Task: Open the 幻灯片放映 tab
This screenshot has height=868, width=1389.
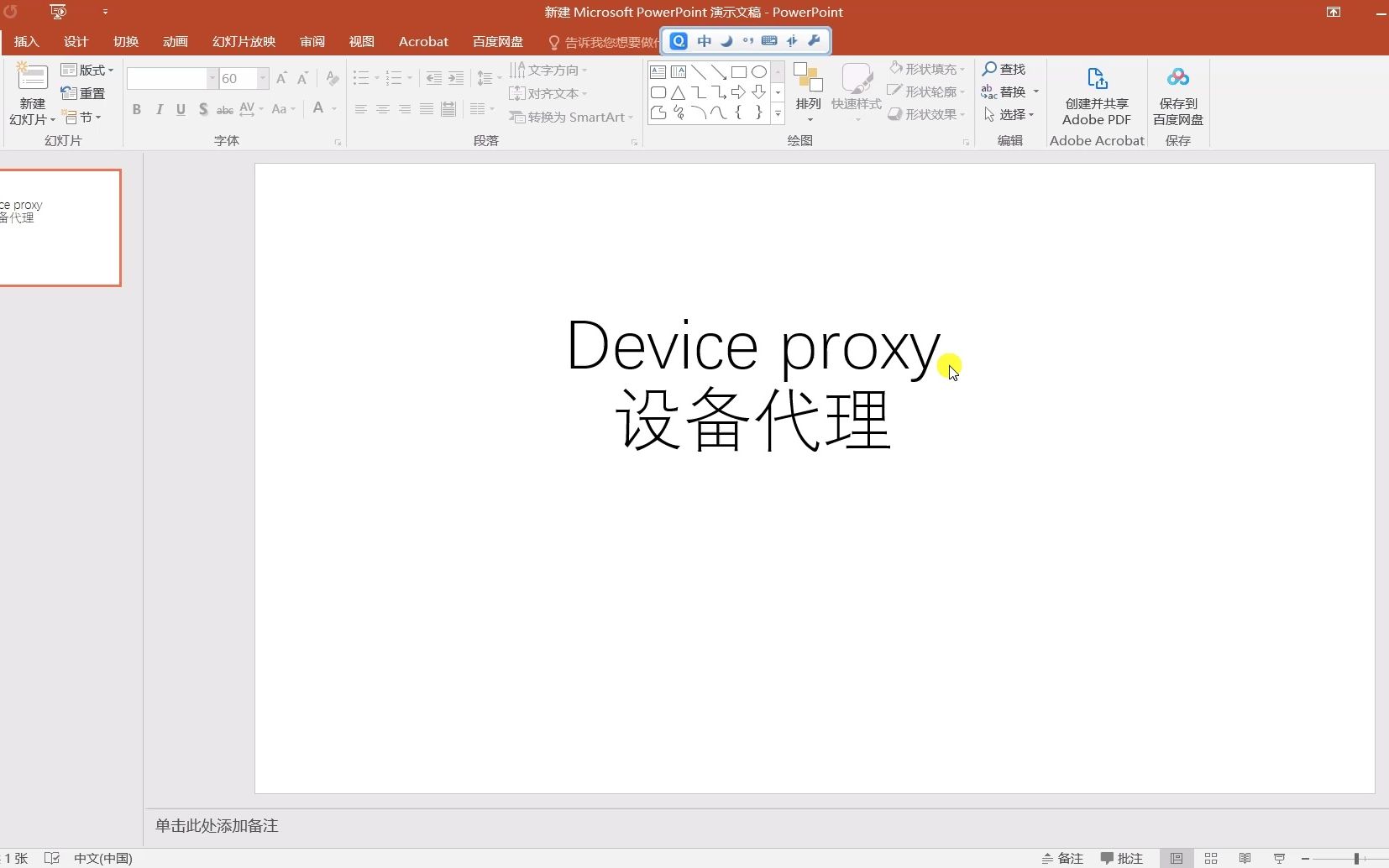Action: (244, 41)
